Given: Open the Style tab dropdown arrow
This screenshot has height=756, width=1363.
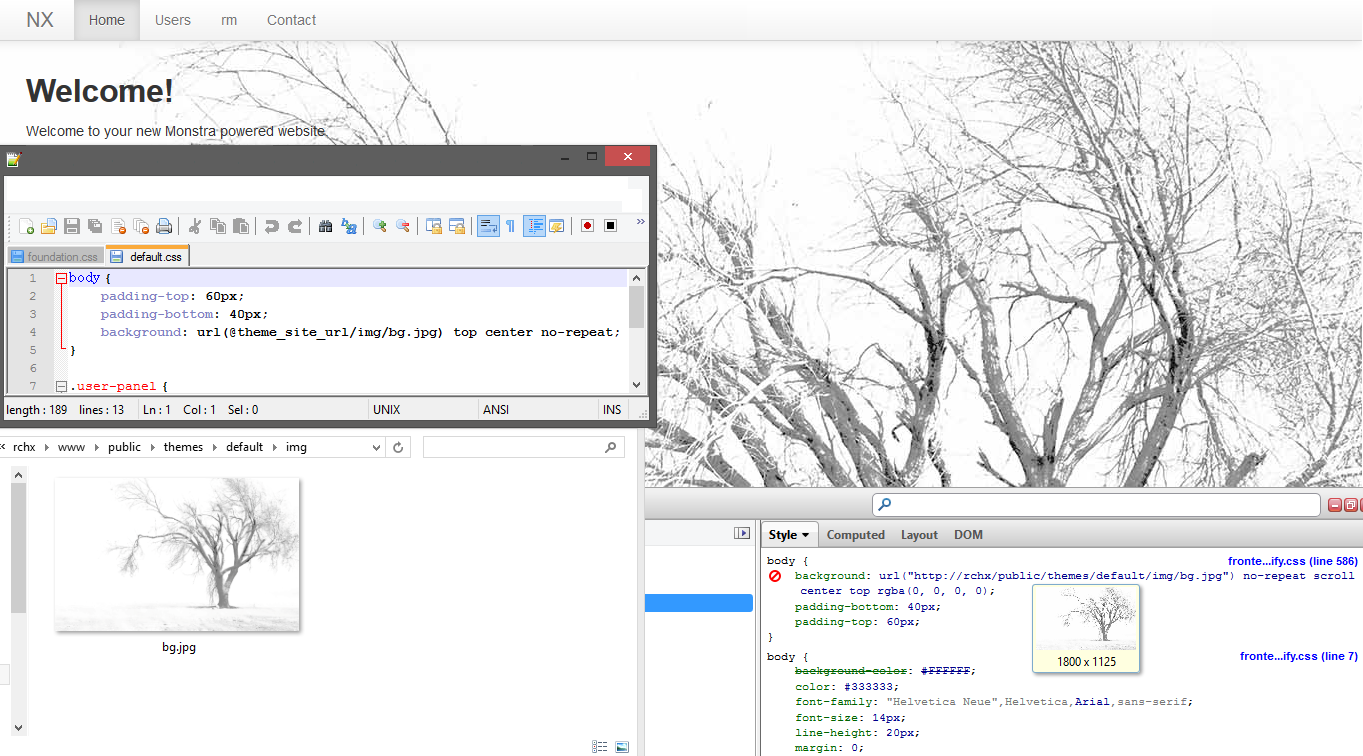Looking at the screenshot, I should 805,535.
